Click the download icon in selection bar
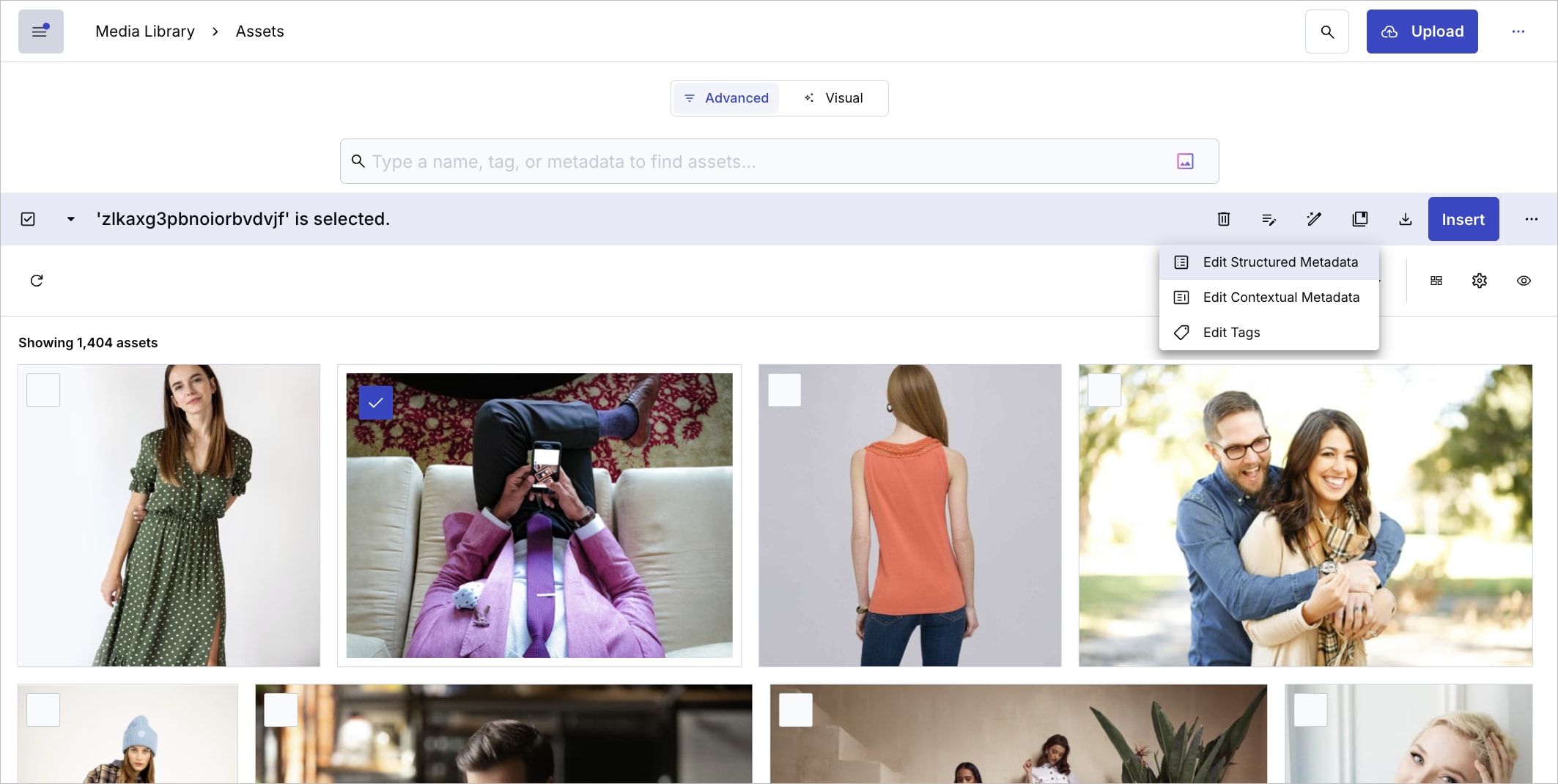 point(1405,219)
